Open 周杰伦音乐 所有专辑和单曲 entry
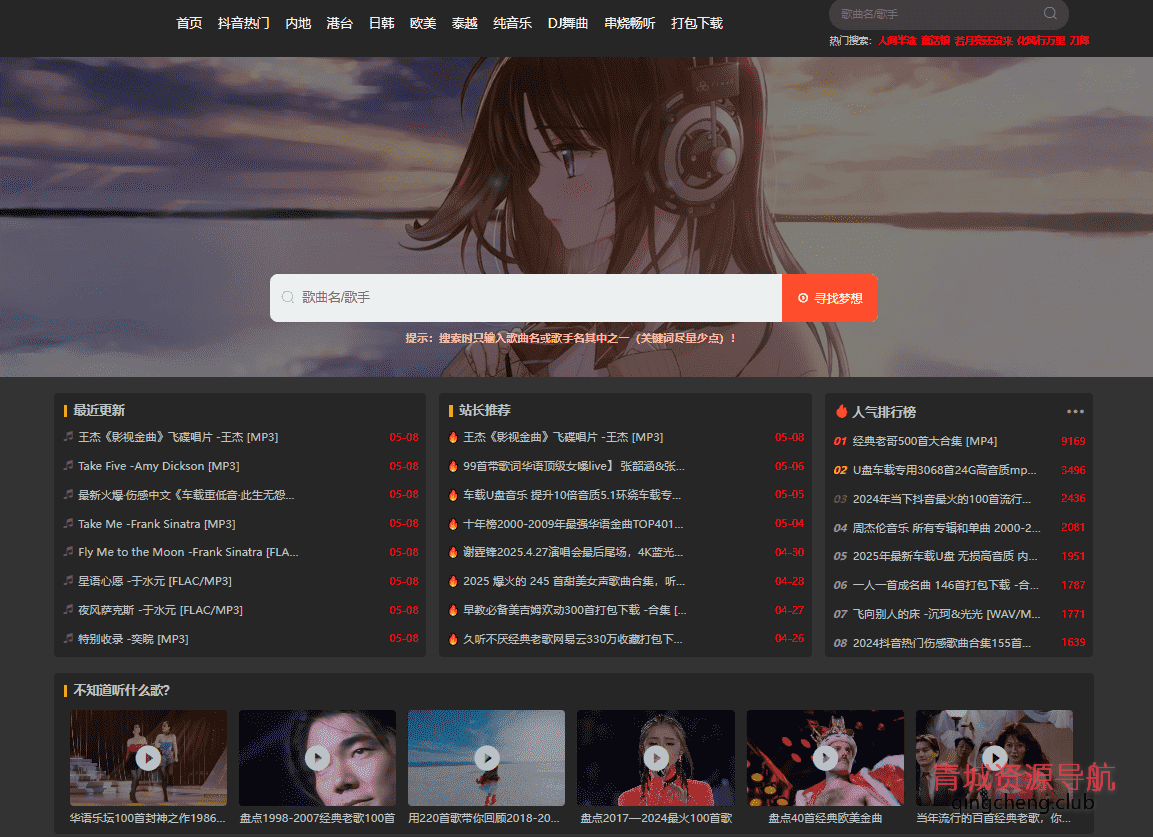This screenshot has height=837, width=1153. (x=946, y=527)
